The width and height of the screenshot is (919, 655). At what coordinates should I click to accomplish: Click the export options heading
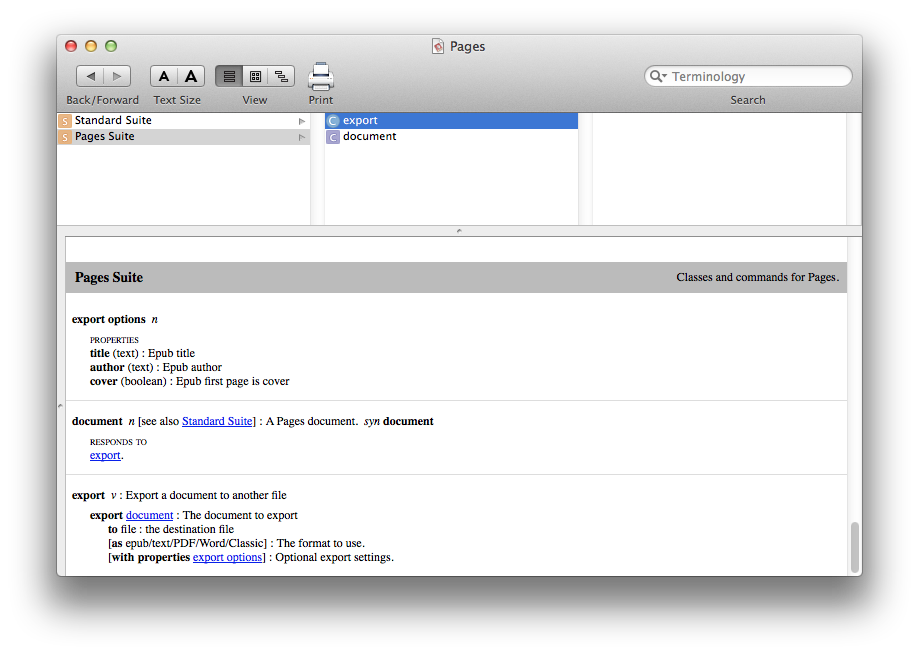(108, 319)
